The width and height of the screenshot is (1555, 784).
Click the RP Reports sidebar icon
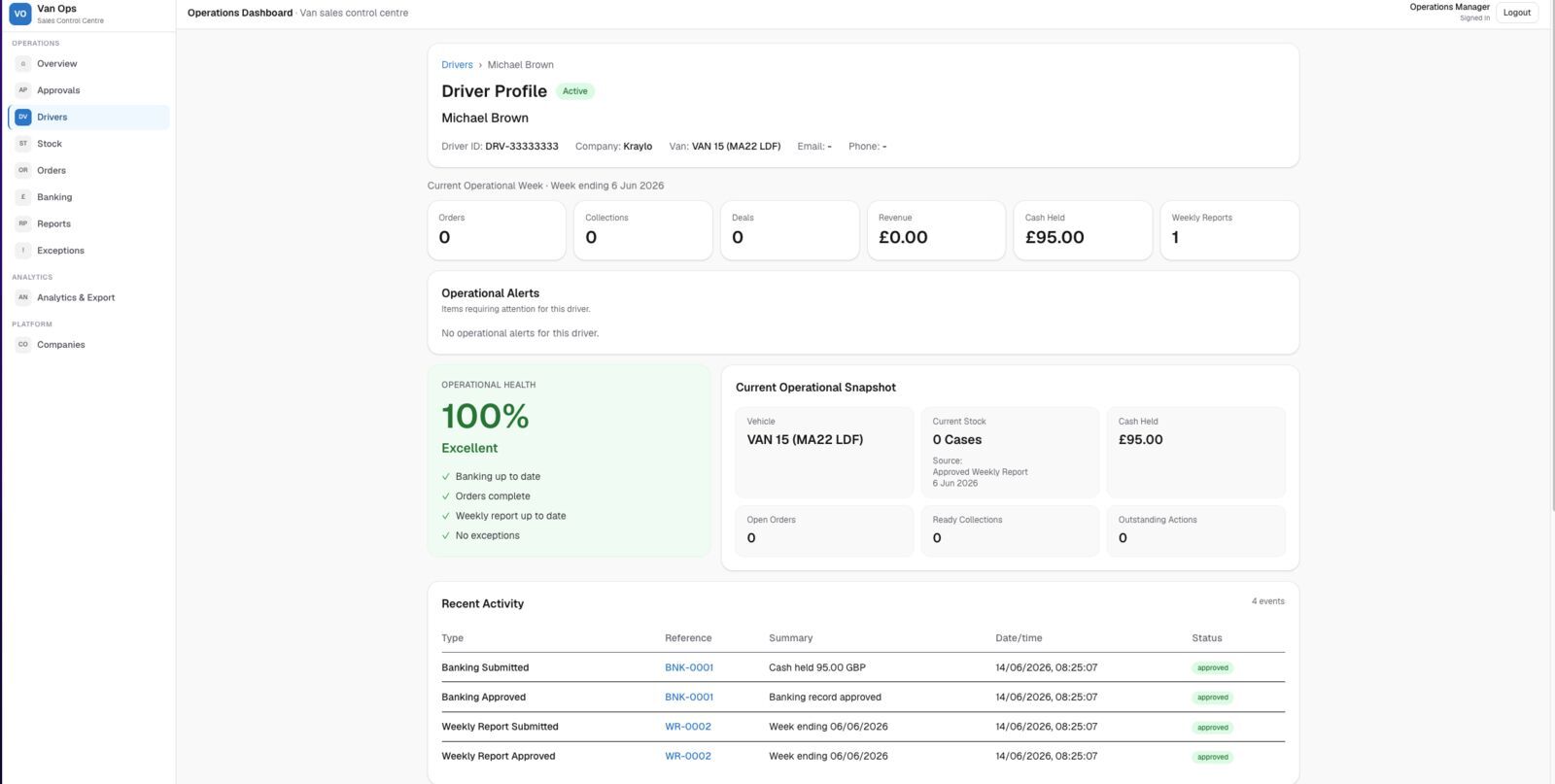point(23,223)
